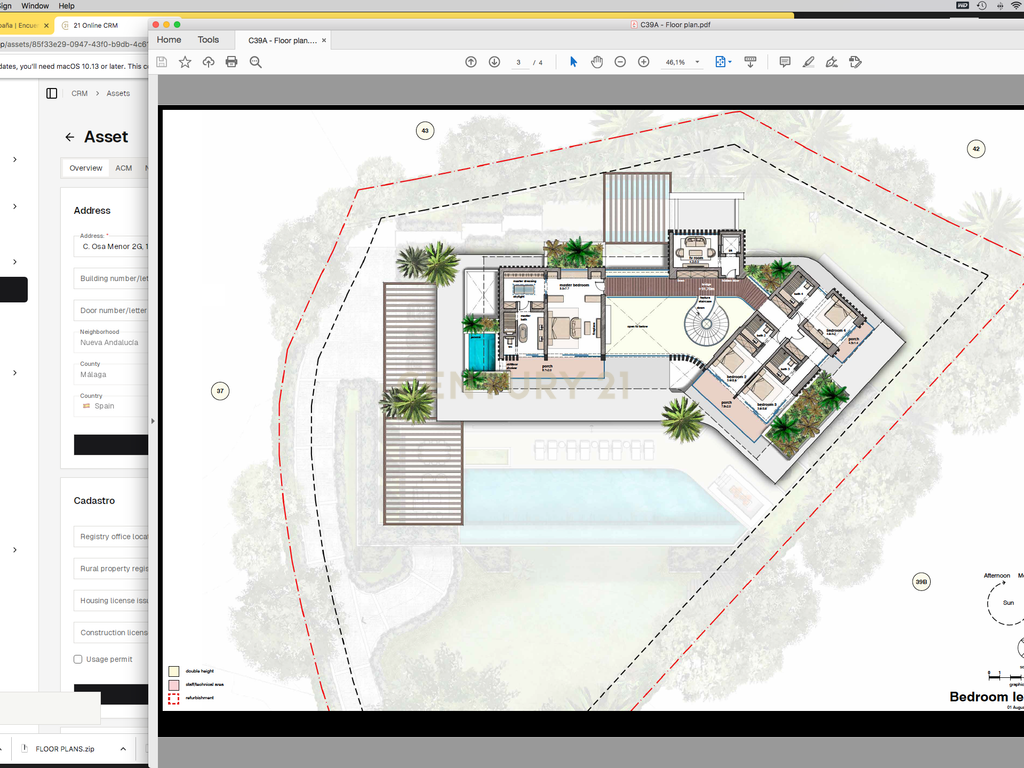Image resolution: width=1024 pixels, height=768 pixels.
Task: Open the sign document pen tool
Action: (832, 62)
